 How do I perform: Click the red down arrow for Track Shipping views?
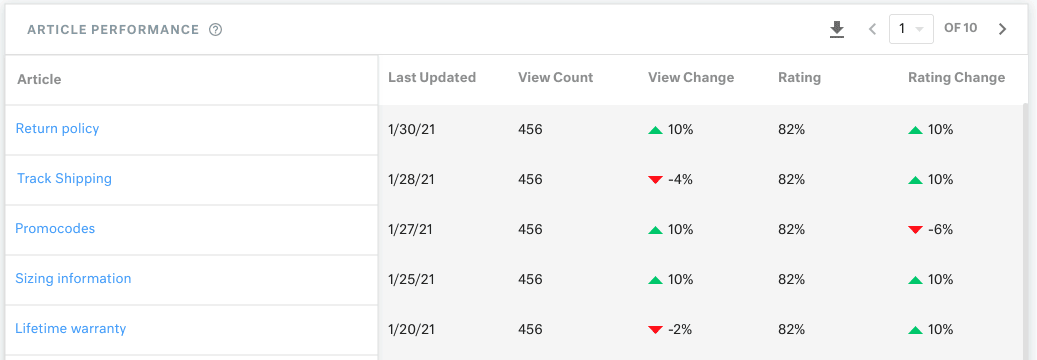(x=655, y=180)
